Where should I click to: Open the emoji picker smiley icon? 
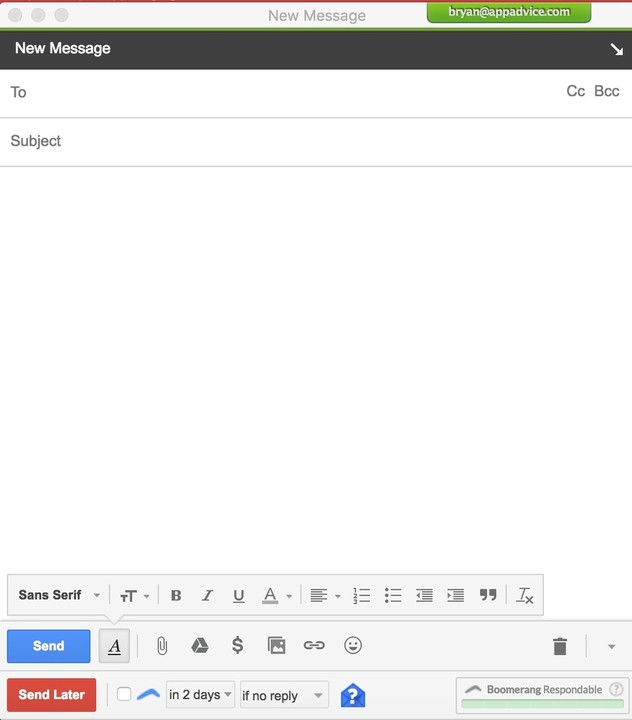tap(353, 646)
